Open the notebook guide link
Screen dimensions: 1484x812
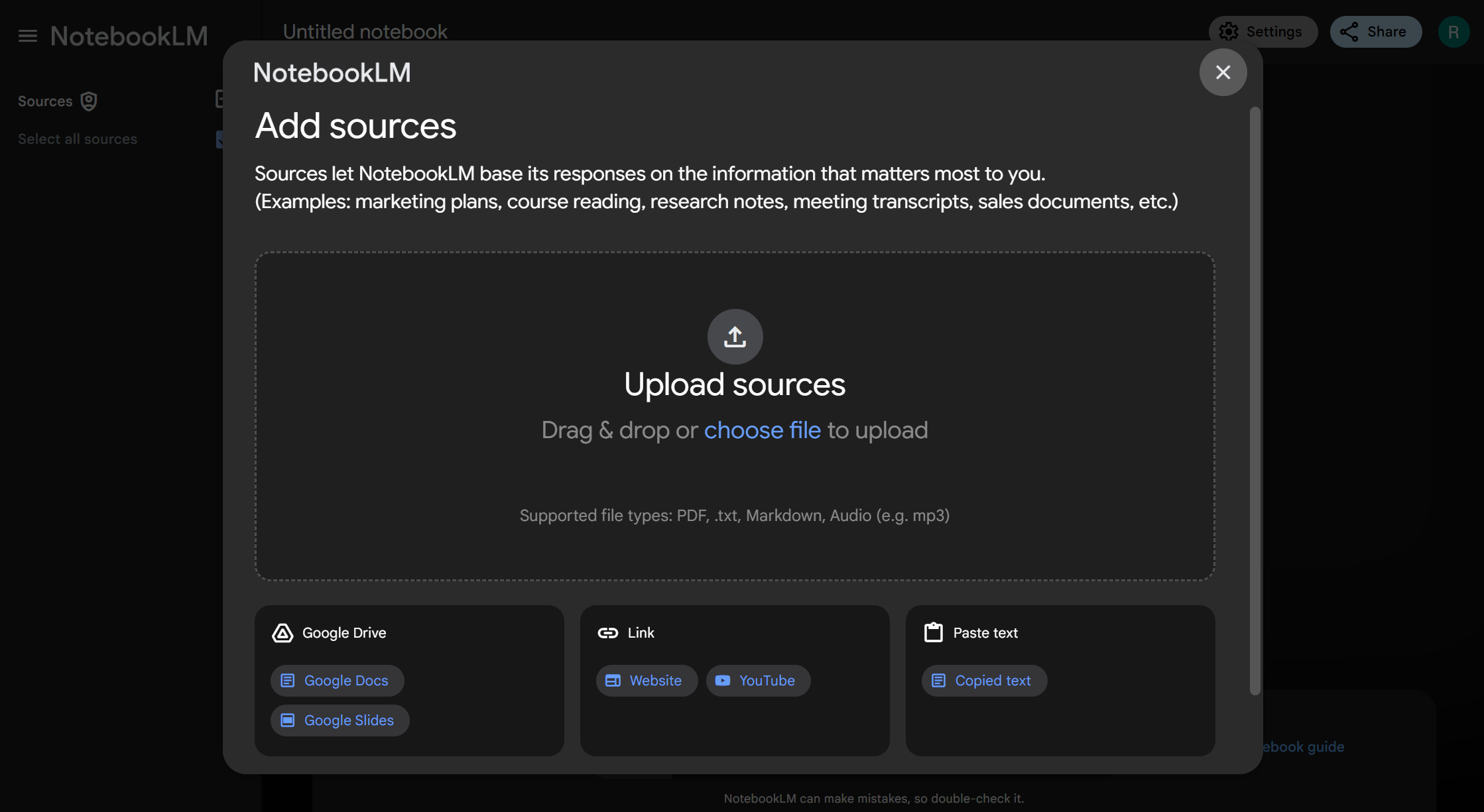pos(1302,747)
